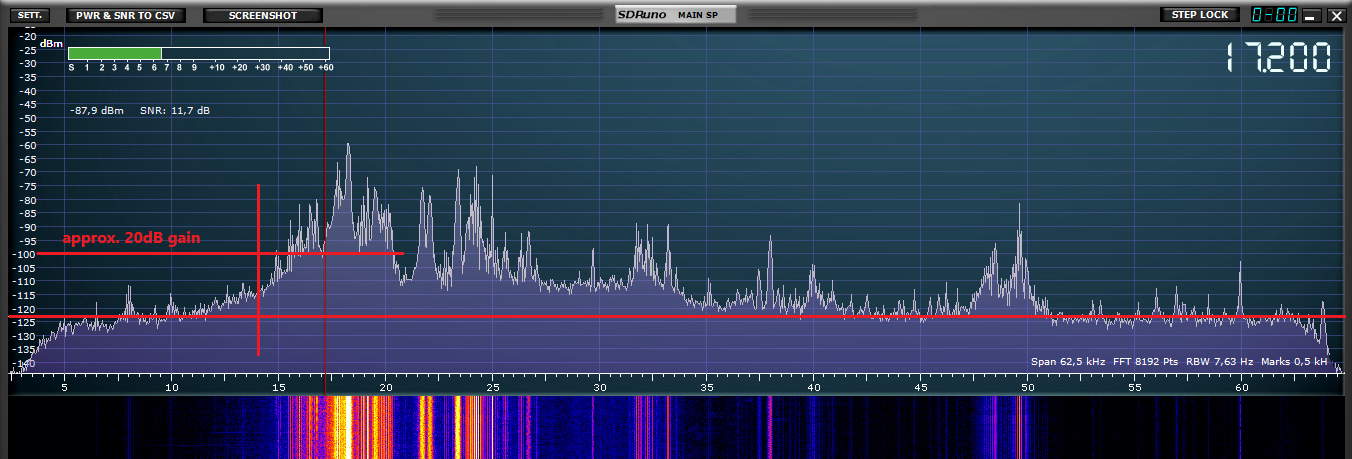Open the SETT. settings panel
The image size is (1352, 459).
pyautogui.click(x=27, y=16)
